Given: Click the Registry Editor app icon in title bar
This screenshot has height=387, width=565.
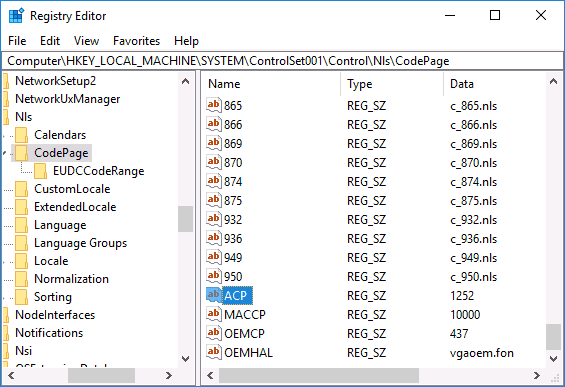Looking at the screenshot, I should 16,15.
